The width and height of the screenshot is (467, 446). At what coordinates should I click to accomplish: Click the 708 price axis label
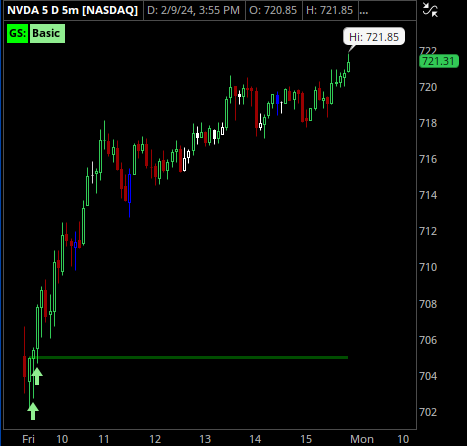(x=428, y=304)
